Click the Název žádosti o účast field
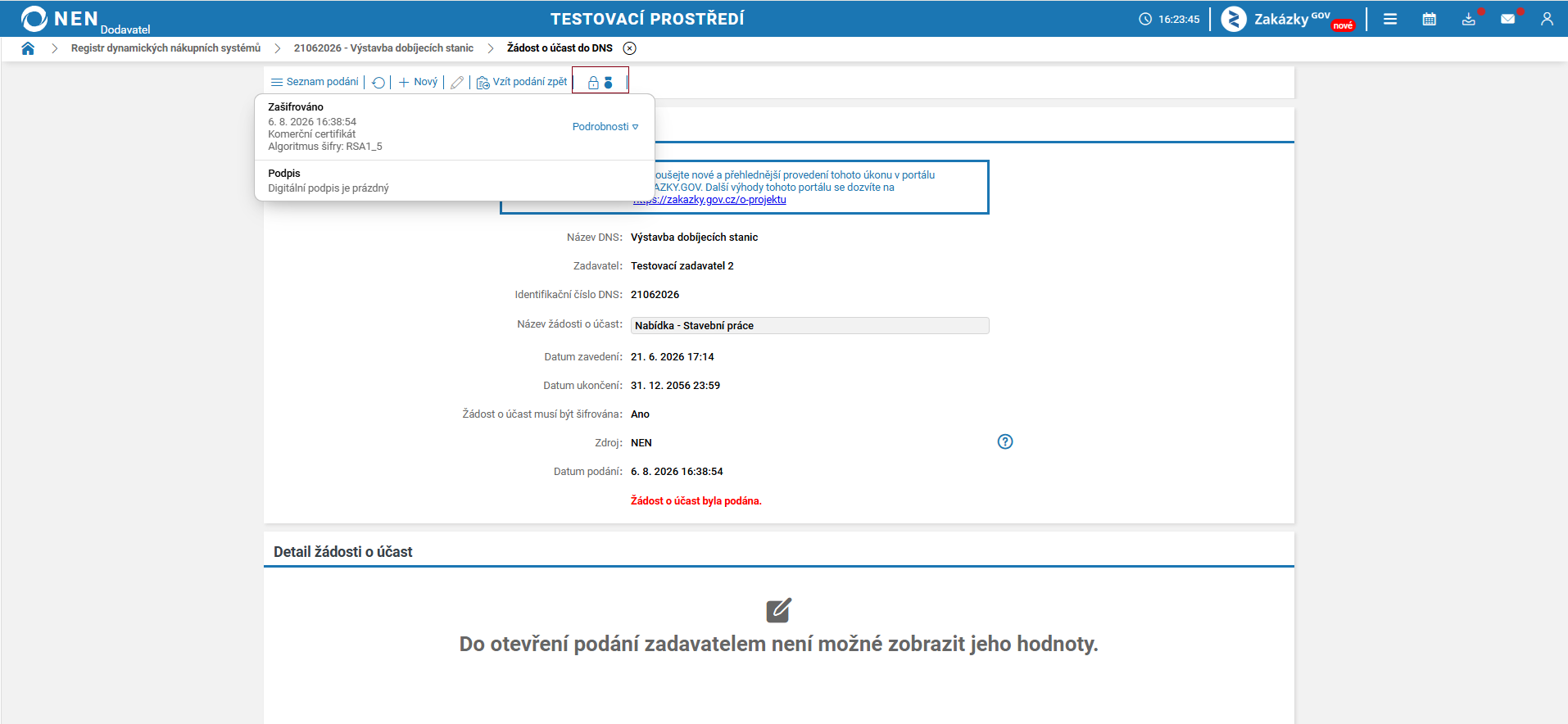1568x724 pixels. click(809, 325)
